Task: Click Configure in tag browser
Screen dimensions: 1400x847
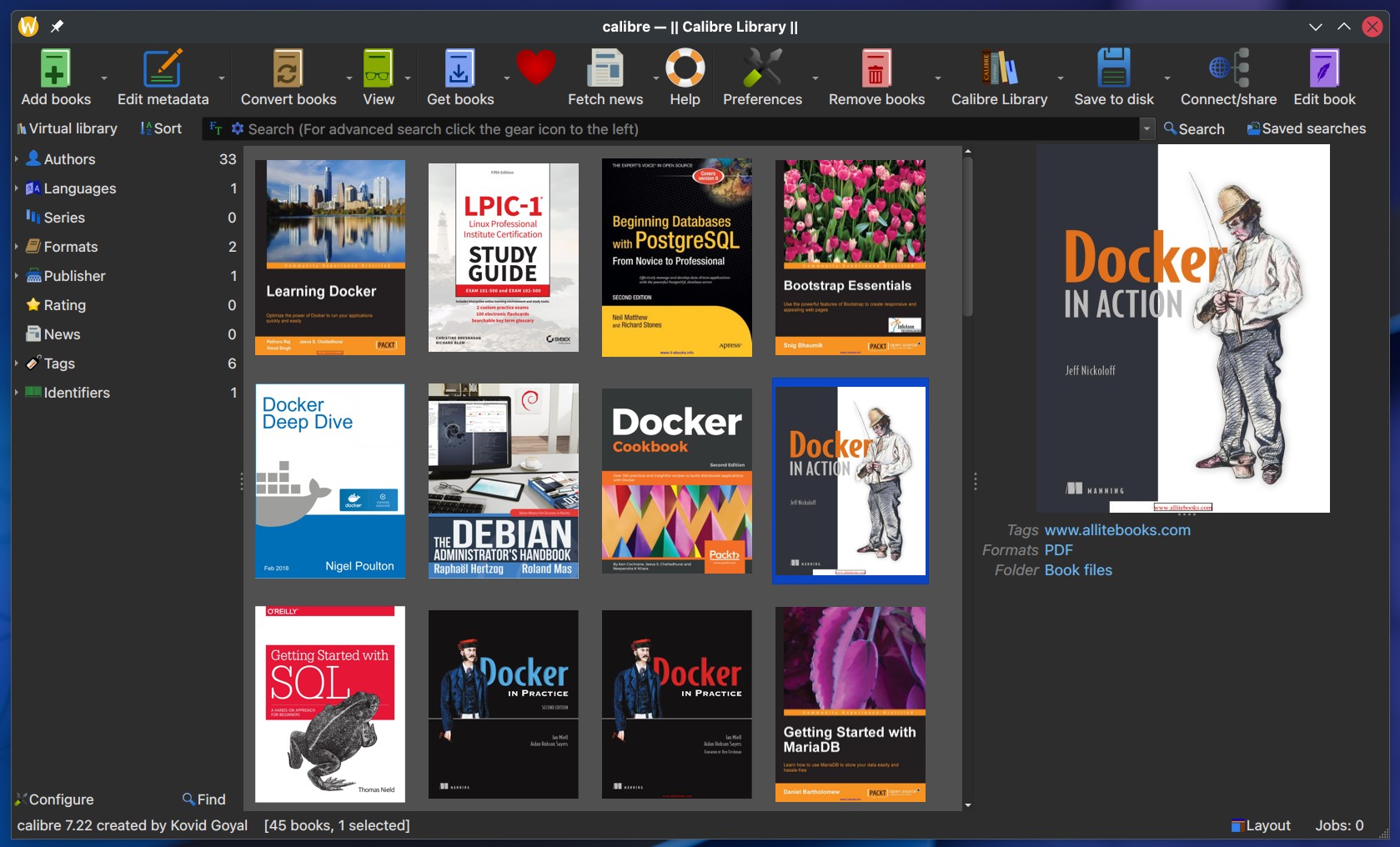Action: [54, 799]
